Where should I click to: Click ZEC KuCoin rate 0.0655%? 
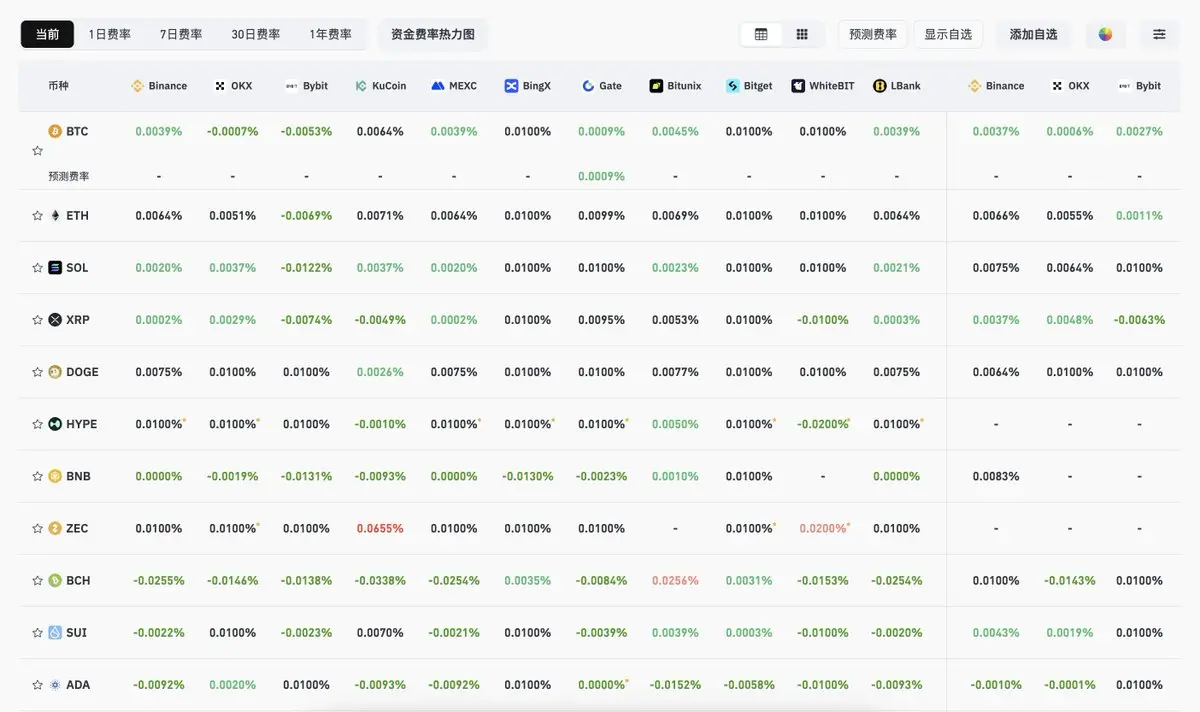(x=380, y=528)
